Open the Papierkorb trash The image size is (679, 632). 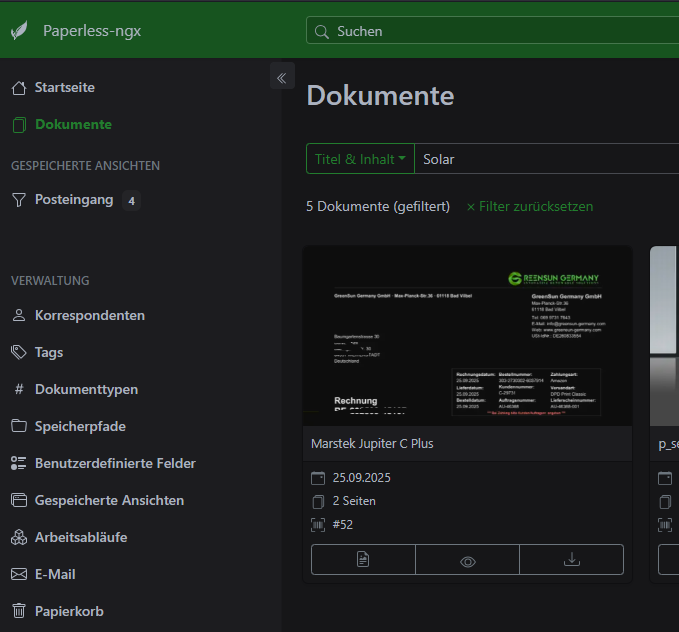(x=68, y=612)
